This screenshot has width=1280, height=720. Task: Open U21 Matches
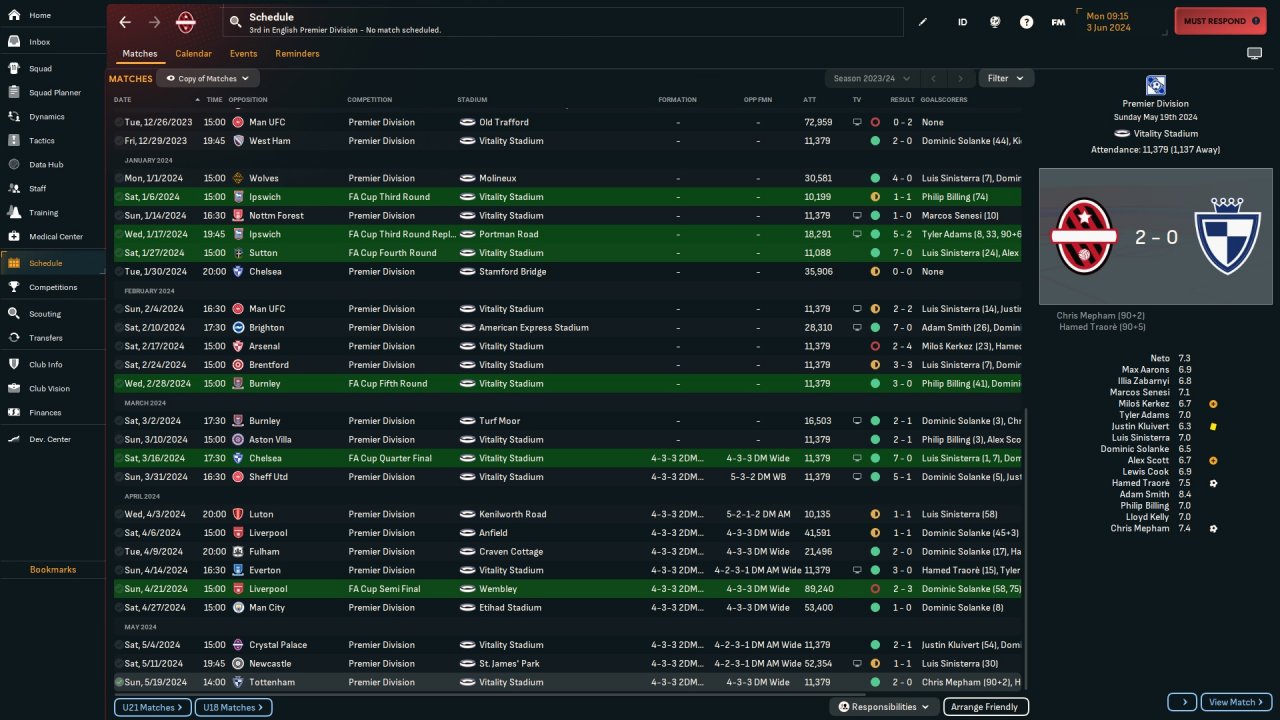(x=152, y=707)
